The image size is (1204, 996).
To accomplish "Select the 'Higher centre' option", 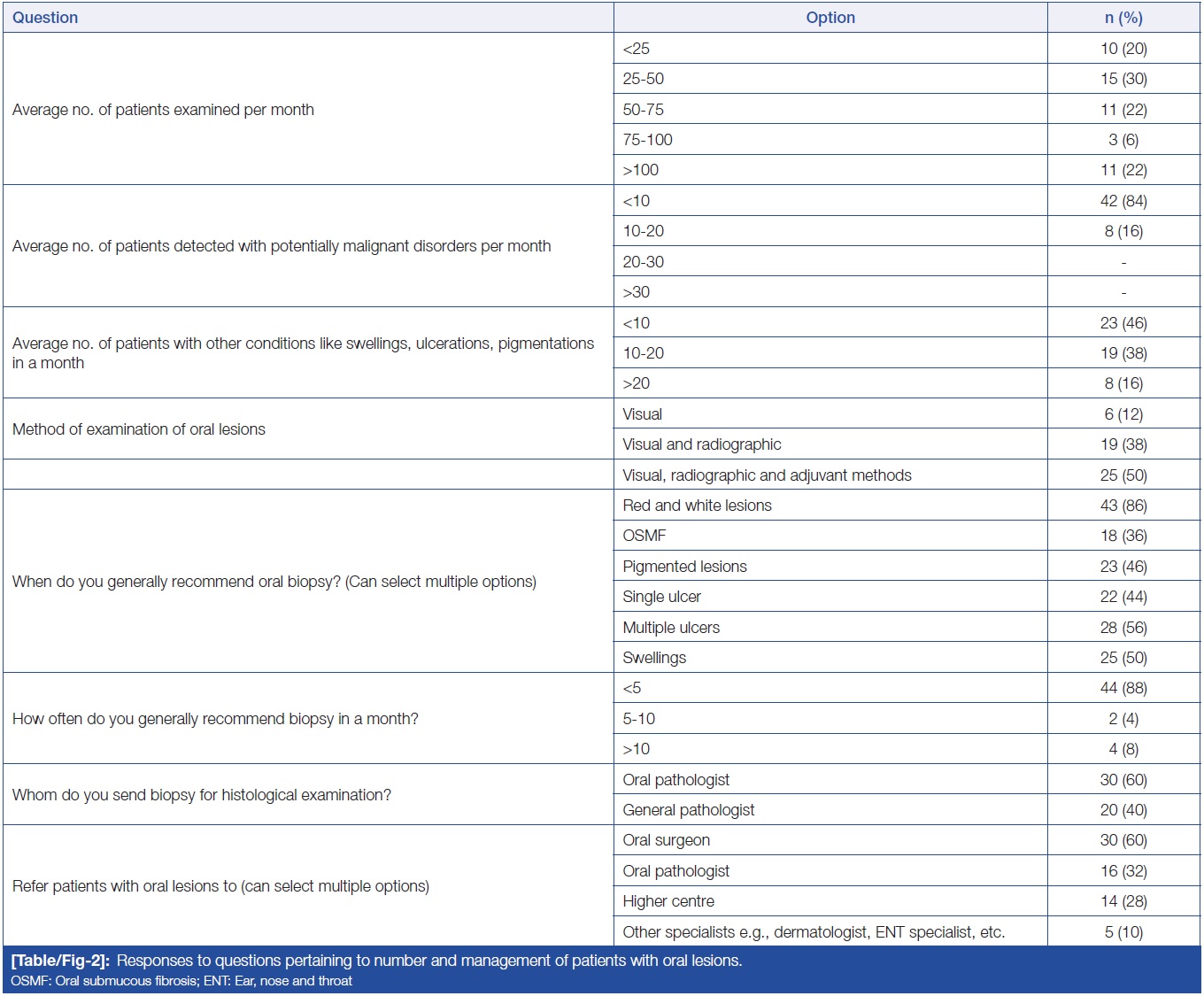I will 668,901.
